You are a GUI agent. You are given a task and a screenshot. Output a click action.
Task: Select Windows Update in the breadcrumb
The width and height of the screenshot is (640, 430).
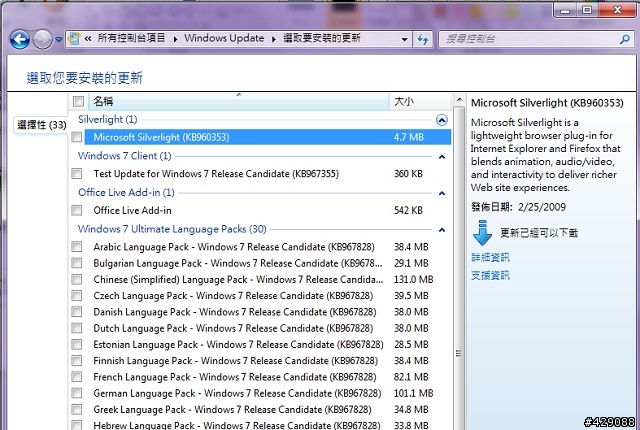[x=224, y=38]
